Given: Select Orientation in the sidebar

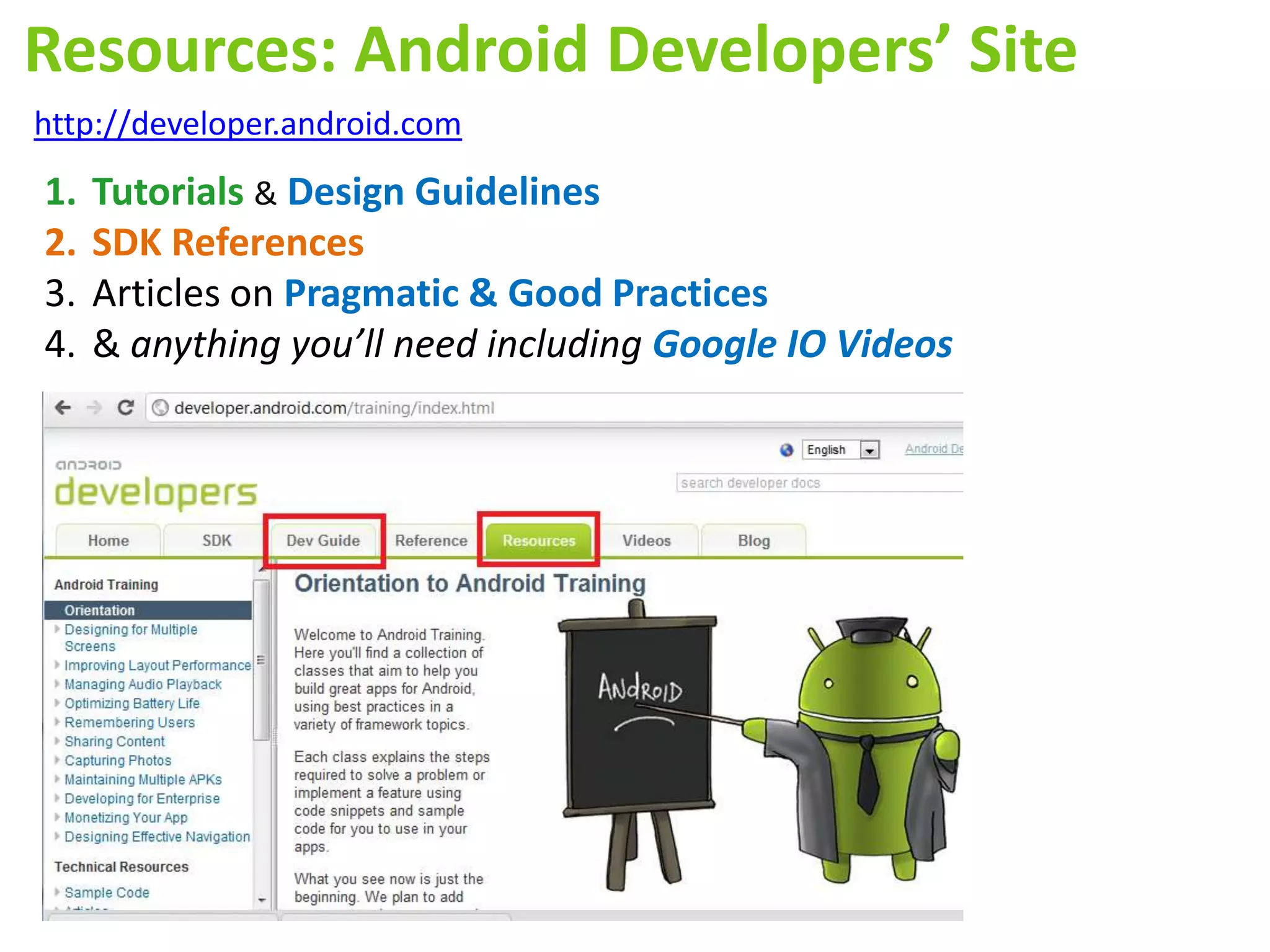Looking at the screenshot, I should coord(148,610).
